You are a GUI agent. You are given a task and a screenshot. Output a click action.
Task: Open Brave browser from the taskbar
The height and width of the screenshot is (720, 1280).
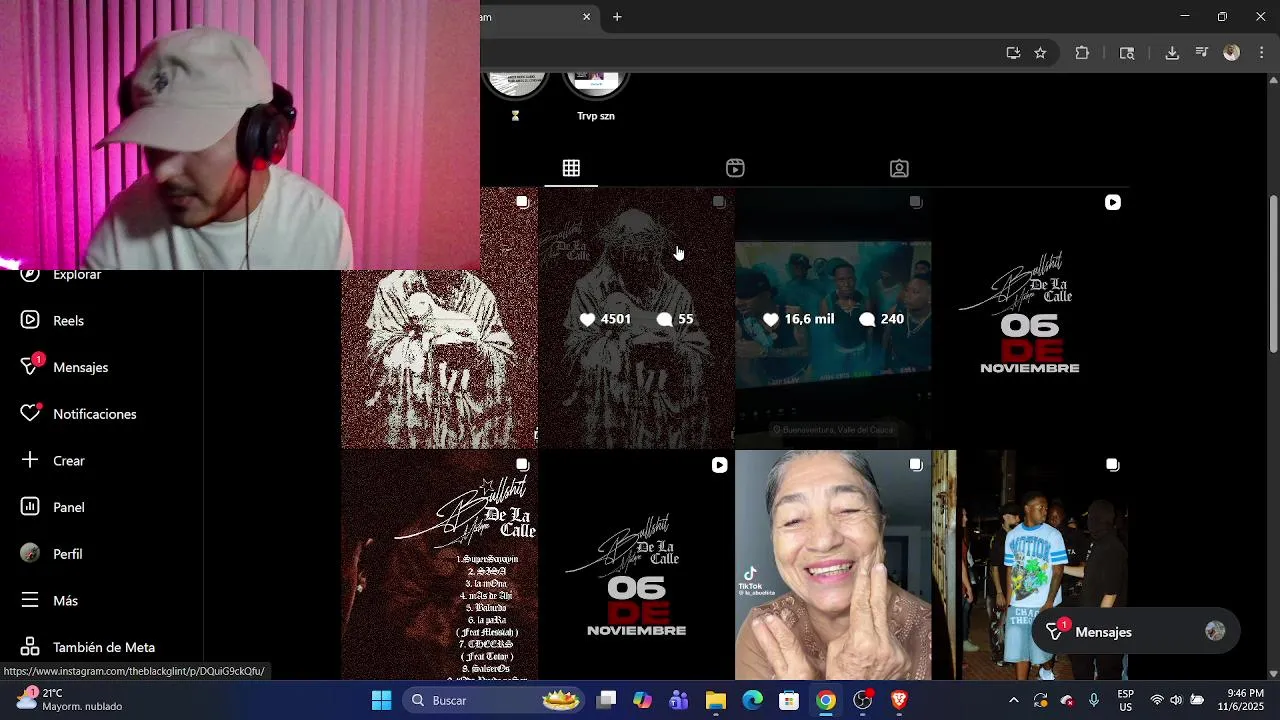pos(899,700)
